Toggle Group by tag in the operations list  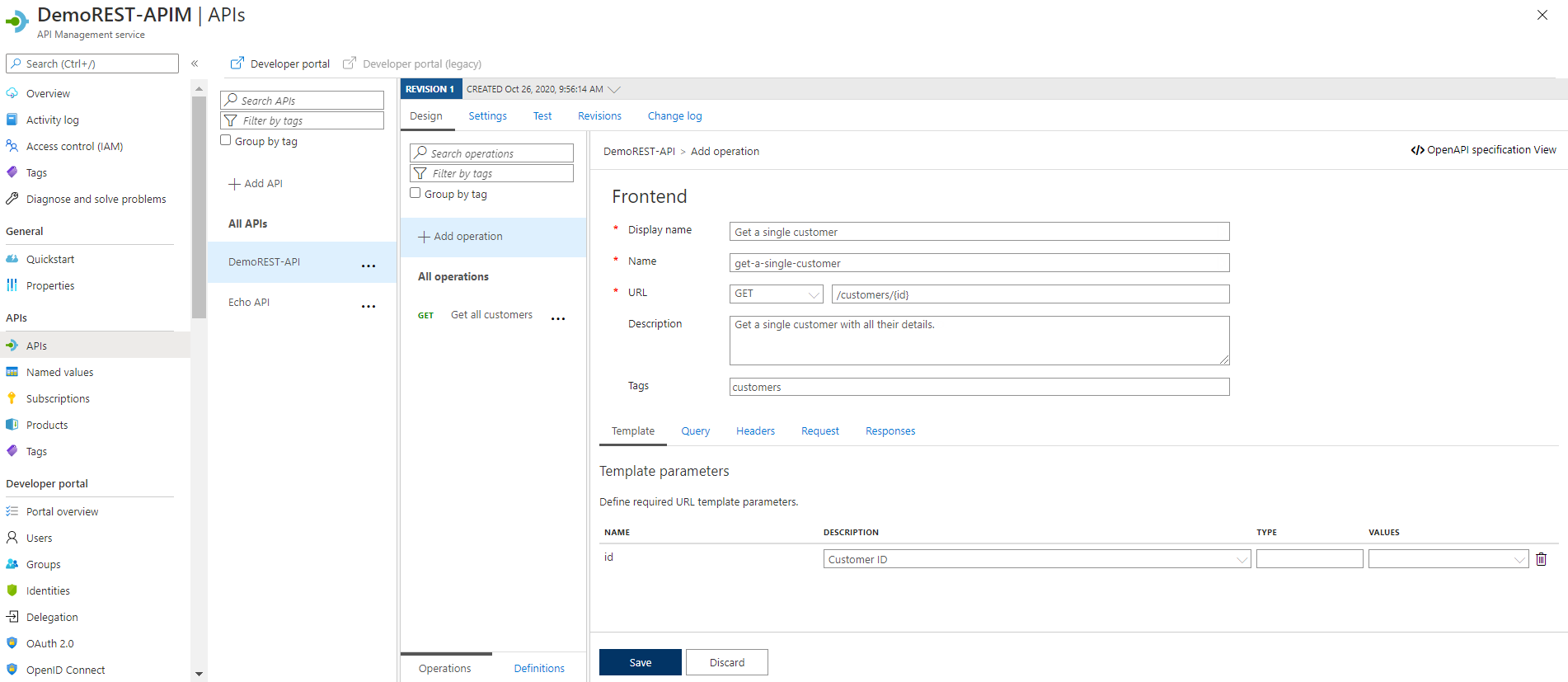tap(415, 193)
